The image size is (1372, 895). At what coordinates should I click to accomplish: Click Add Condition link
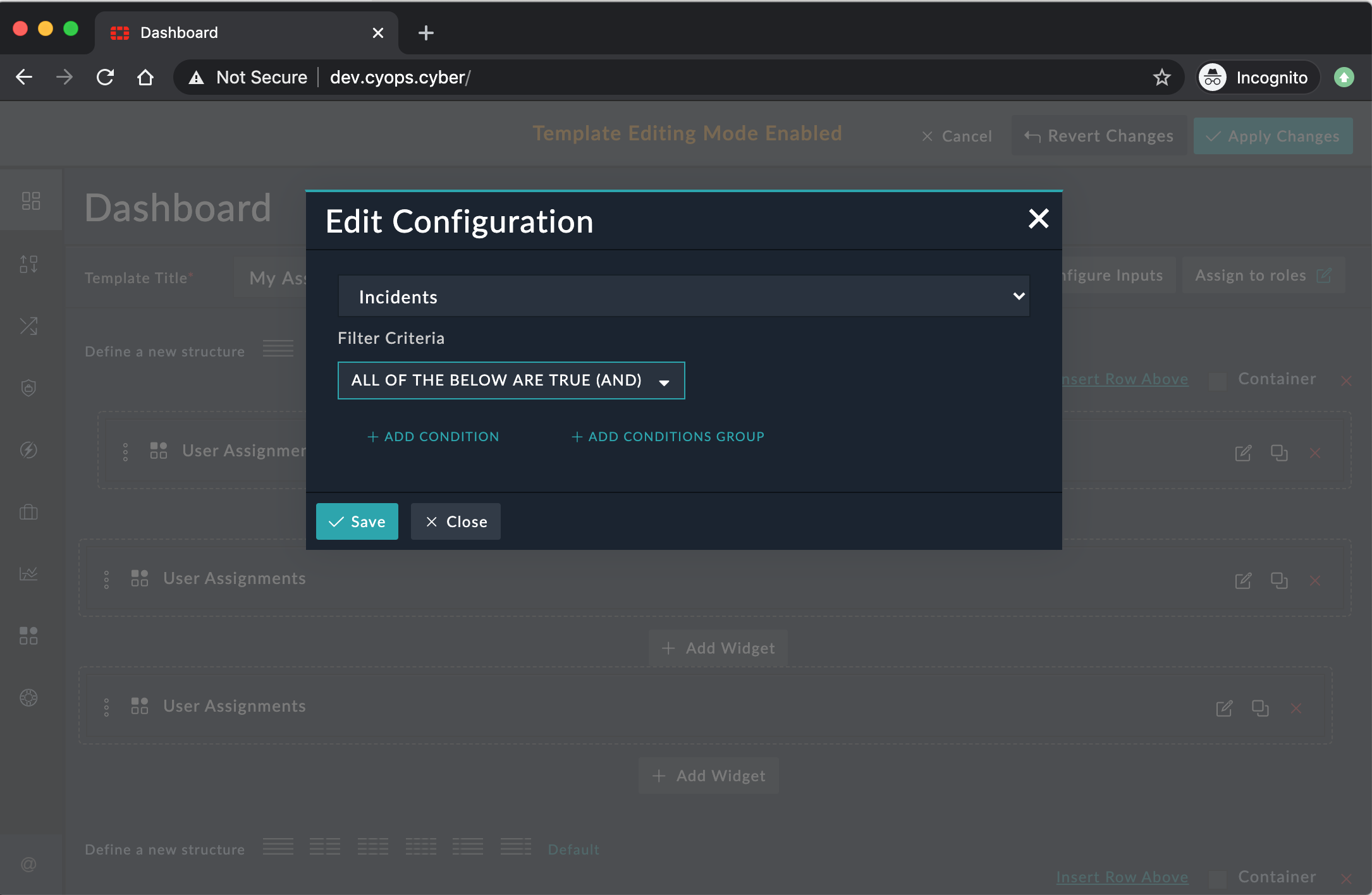pyautogui.click(x=433, y=437)
